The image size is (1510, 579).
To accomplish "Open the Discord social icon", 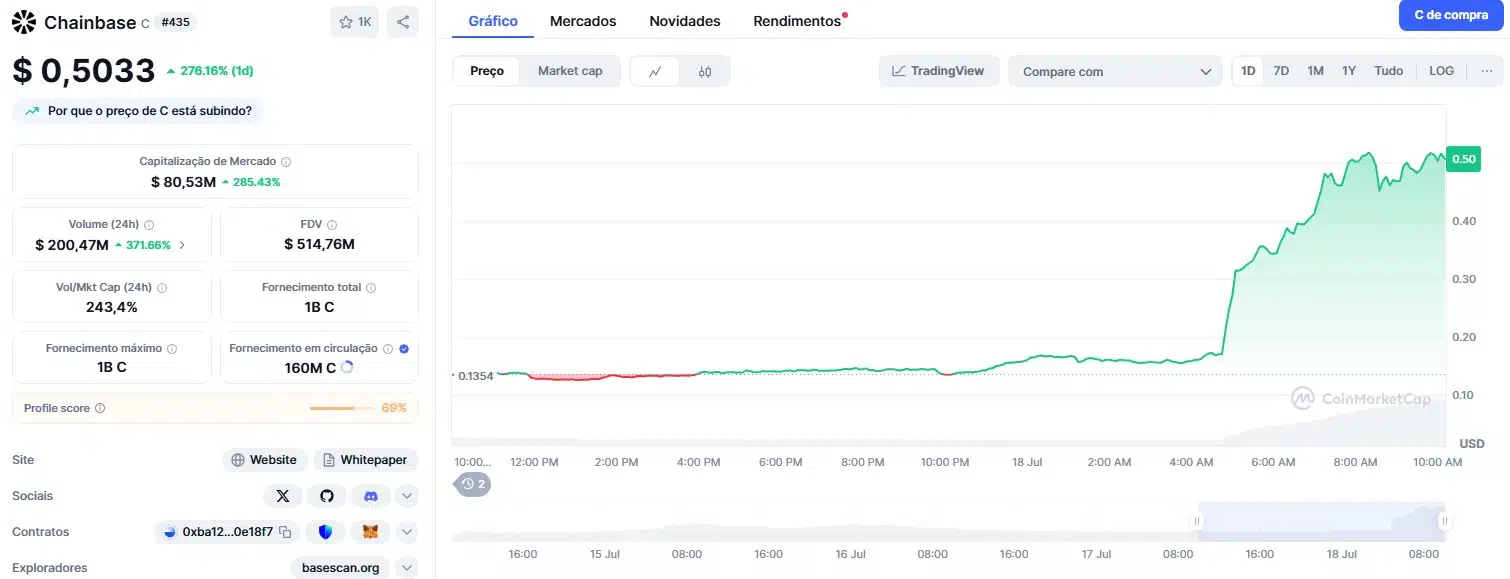I will point(371,496).
